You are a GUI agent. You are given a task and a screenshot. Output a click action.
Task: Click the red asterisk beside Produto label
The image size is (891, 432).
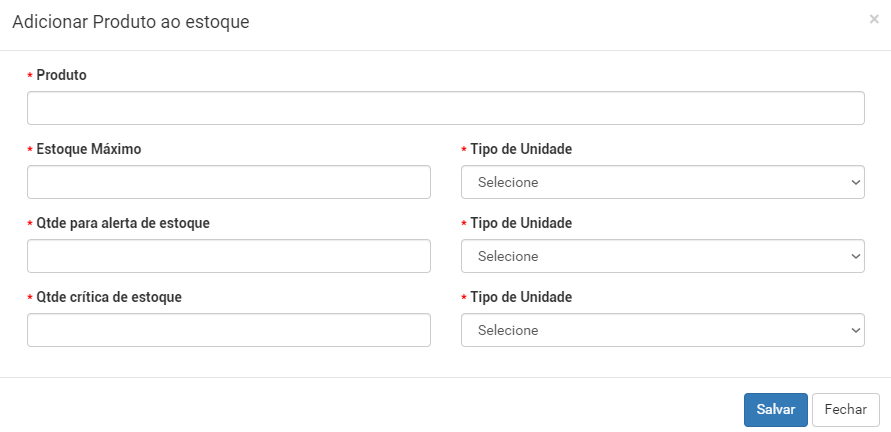coord(30,76)
